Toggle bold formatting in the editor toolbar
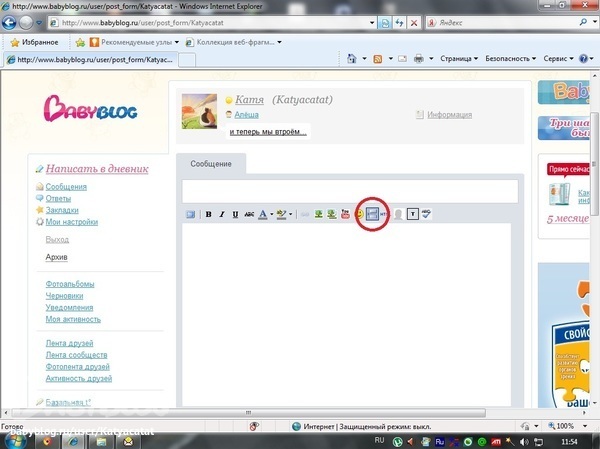This screenshot has height=449, width=600. [x=208, y=214]
